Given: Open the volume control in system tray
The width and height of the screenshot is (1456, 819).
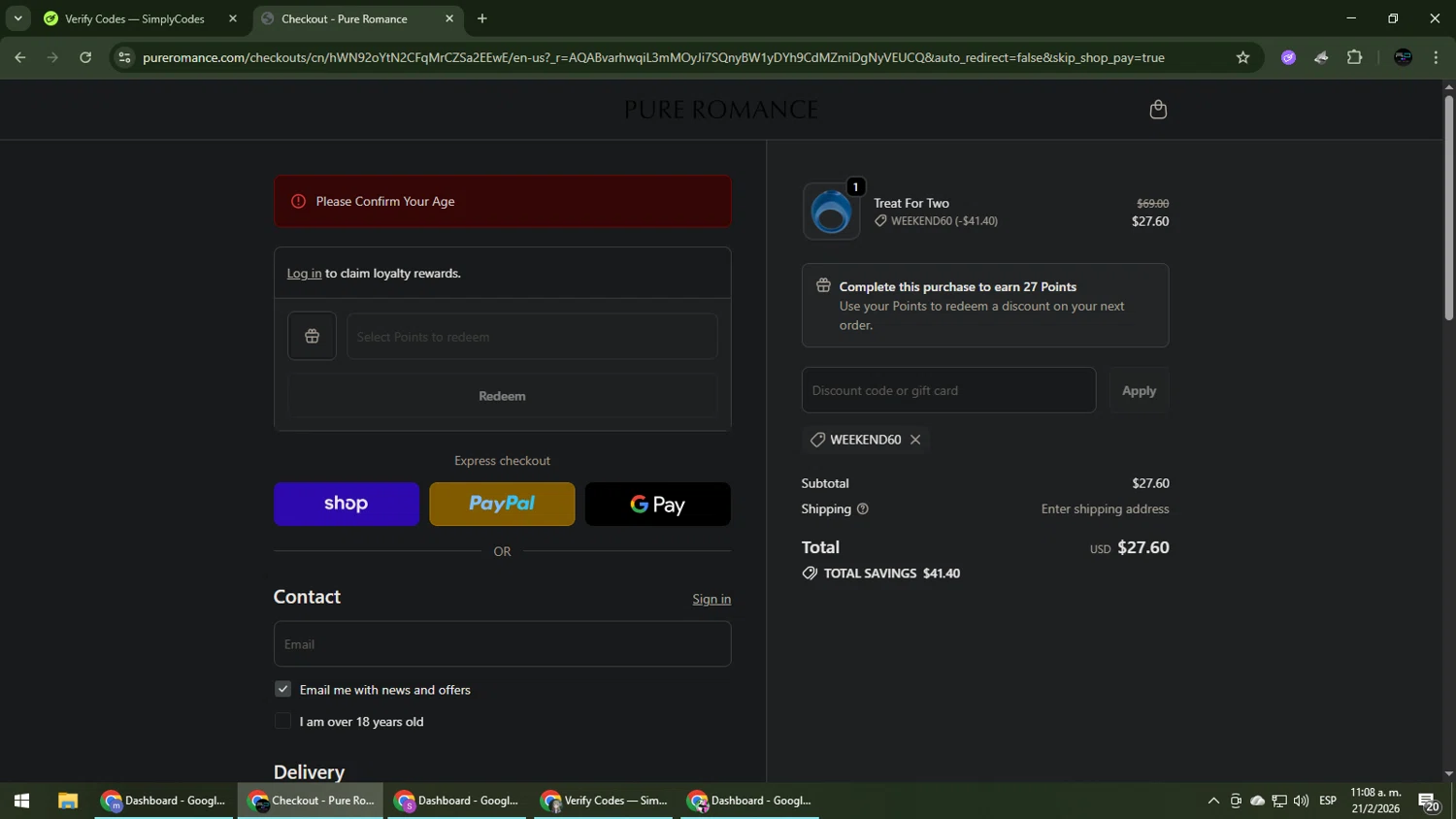Looking at the screenshot, I should tap(1301, 801).
